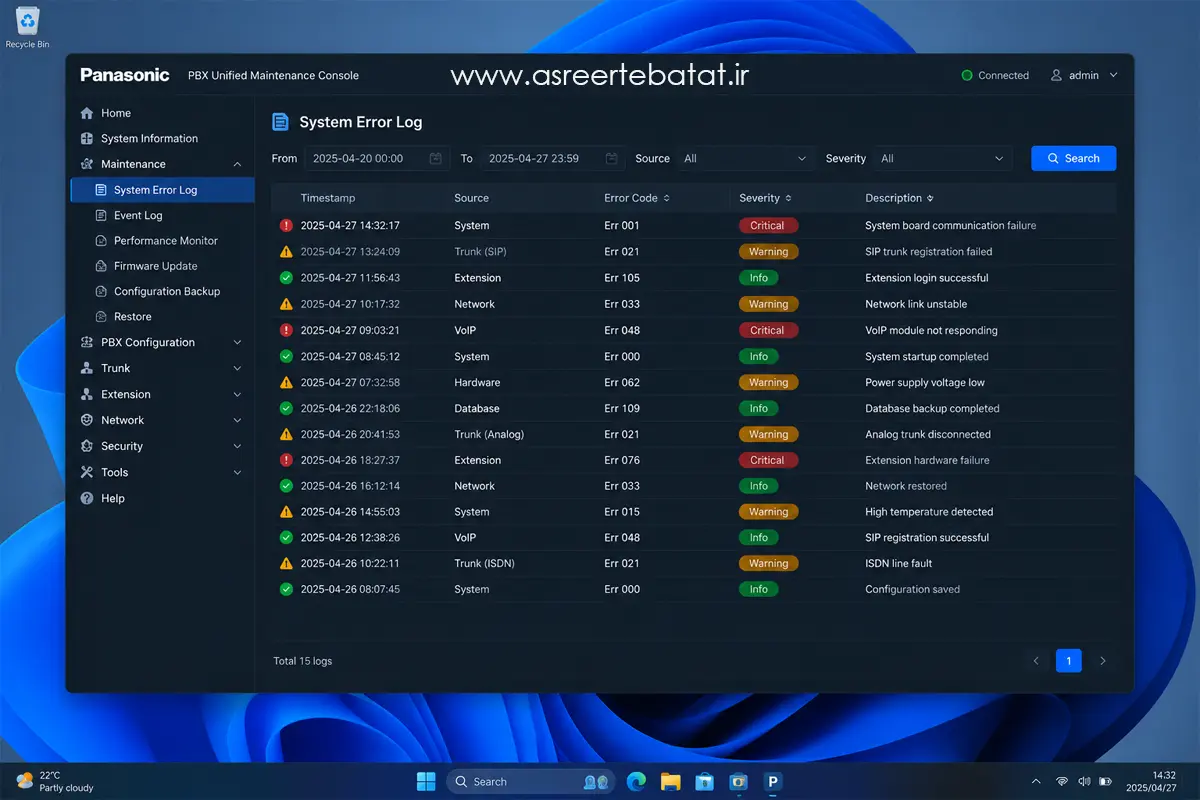Click the System Error Log title icon
This screenshot has width=1200, height=800.
(x=281, y=122)
